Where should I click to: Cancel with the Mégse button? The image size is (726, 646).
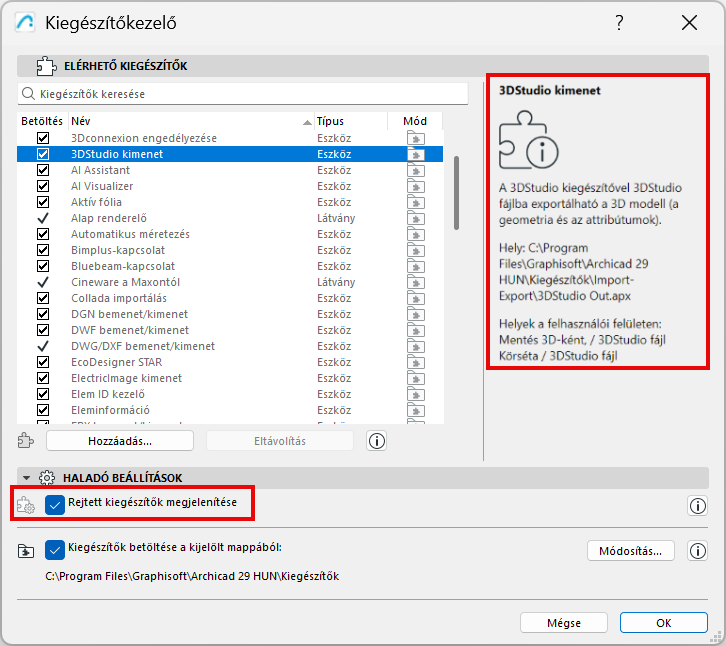click(563, 623)
